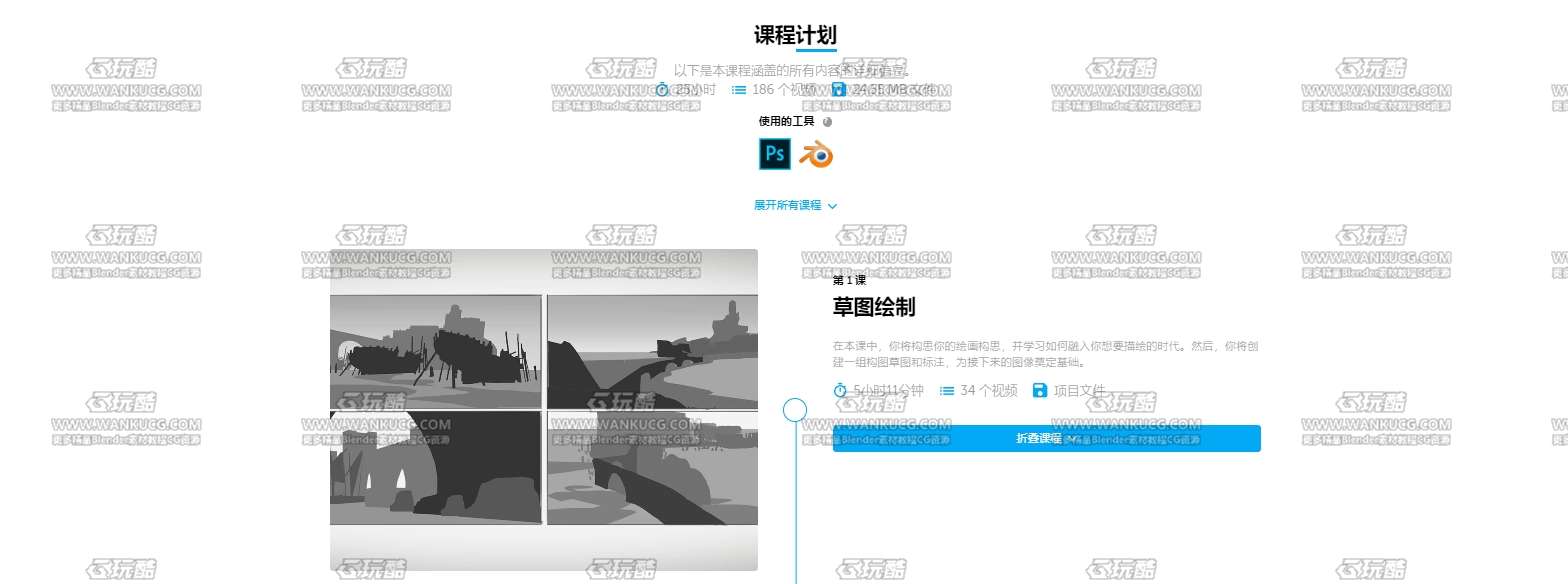Collapse lesson with 折叠课程 button
Screen dimensions: 1568x584
click(x=1046, y=438)
